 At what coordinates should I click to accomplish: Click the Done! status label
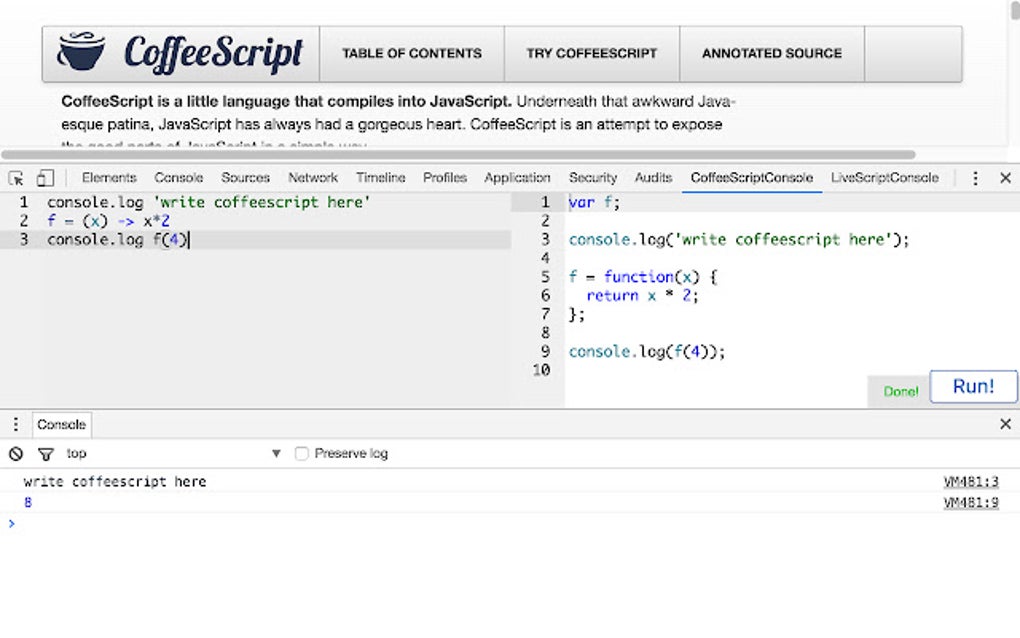(x=901, y=392)
